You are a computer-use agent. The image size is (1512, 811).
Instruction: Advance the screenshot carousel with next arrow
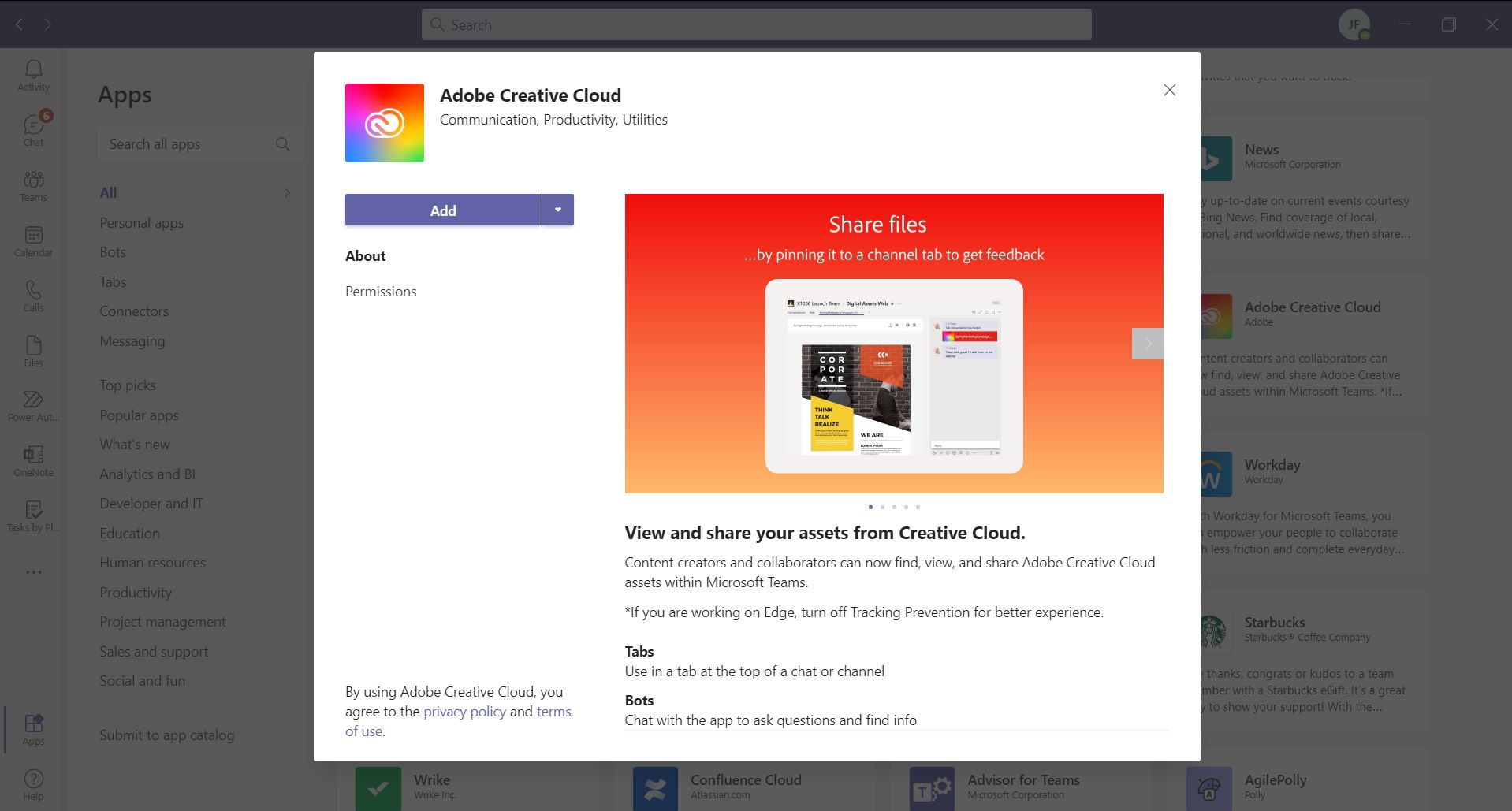pyautogui.click(x=1148, y=344)
